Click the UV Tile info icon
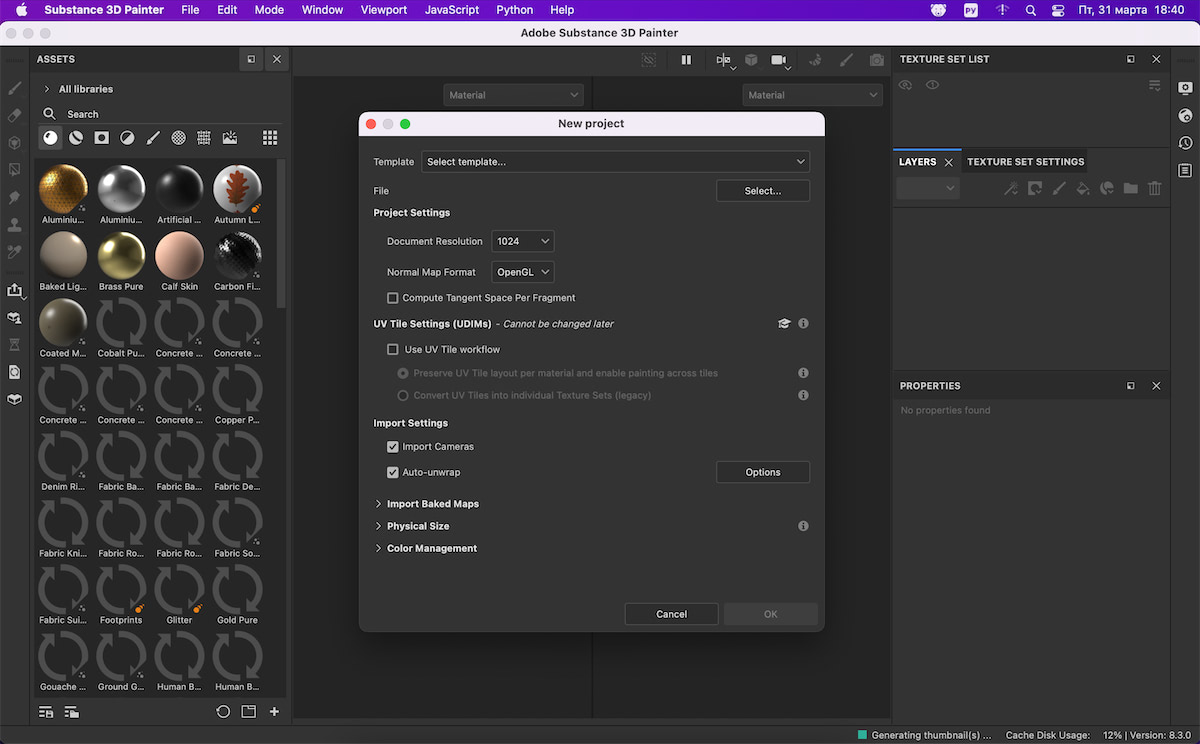1200x744 pixels. point(803,324)
